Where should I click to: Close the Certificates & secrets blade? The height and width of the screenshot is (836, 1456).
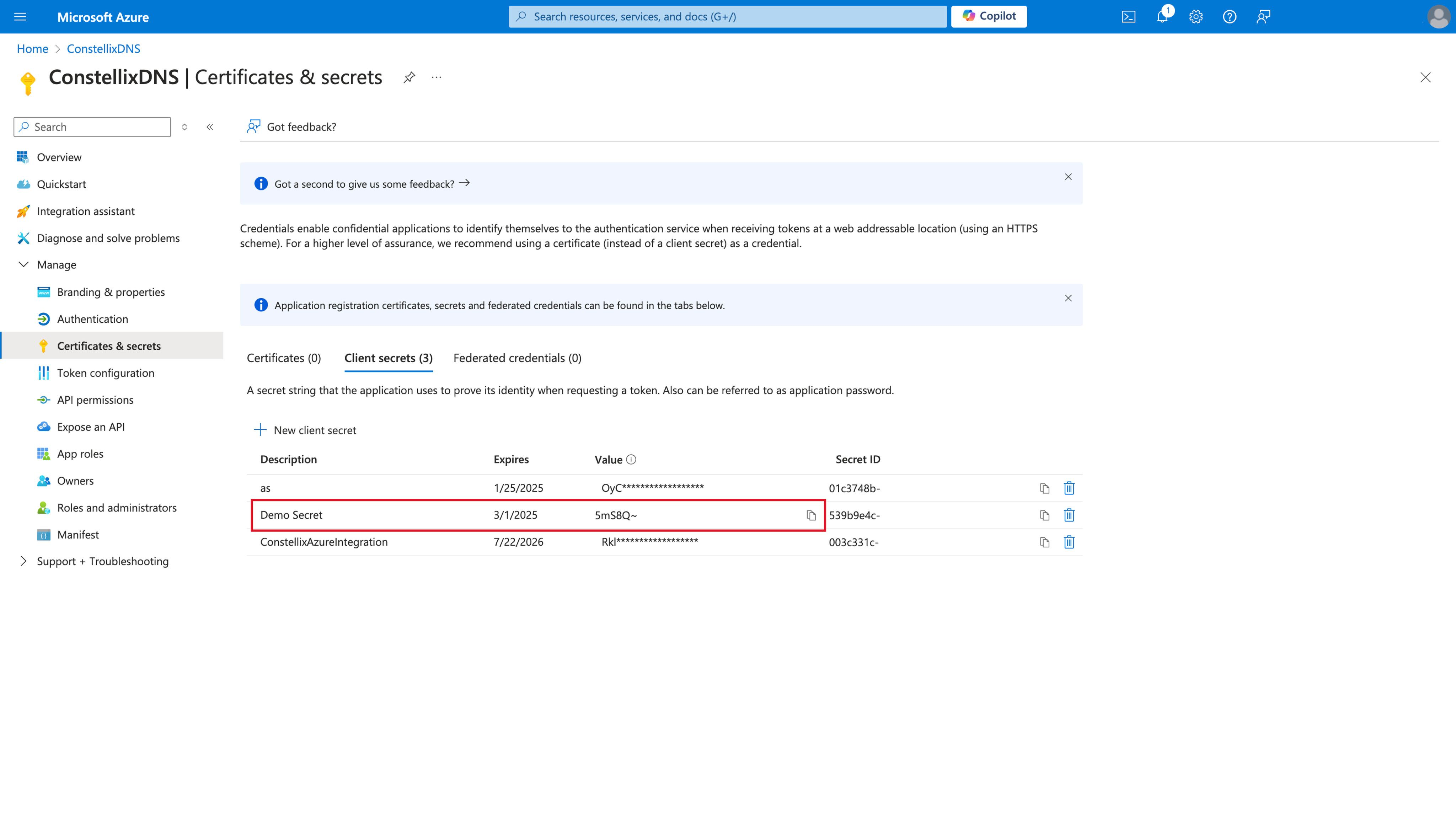point(1425,77)
